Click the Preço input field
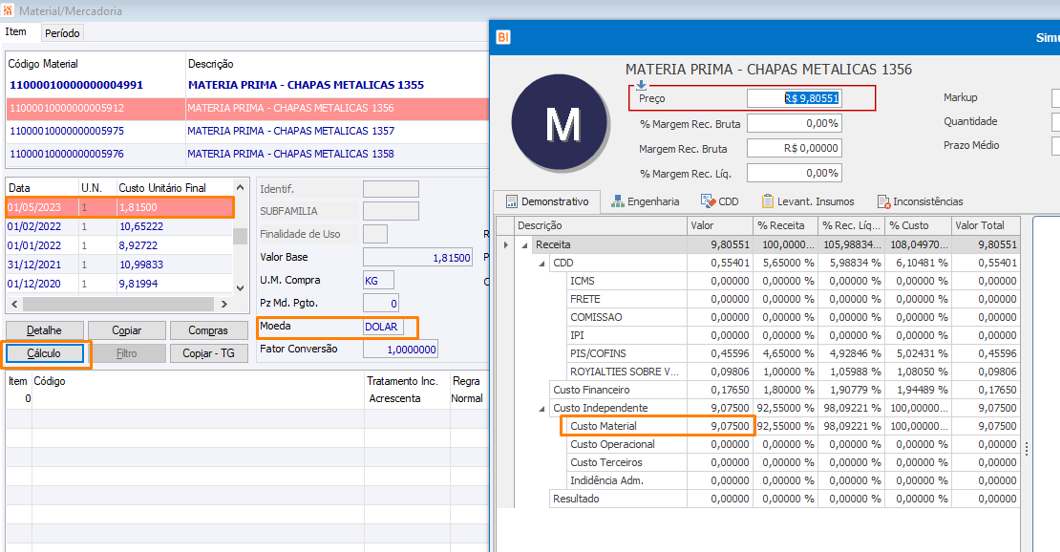Image resolution: width=1060 pixels, height=552 pixels. pyautogui.click(x=794, y=99)
